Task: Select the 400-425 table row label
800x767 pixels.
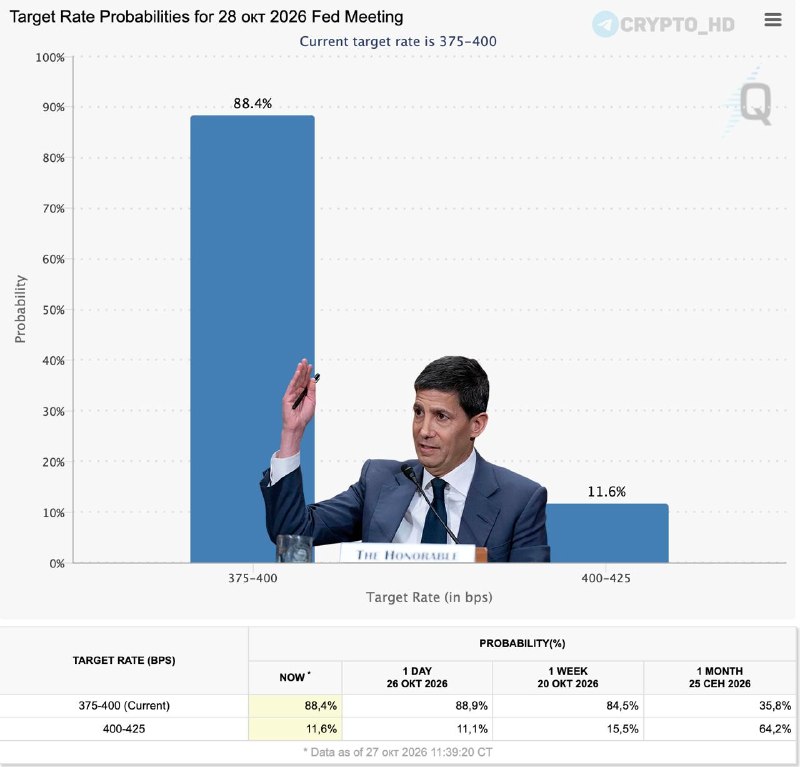Action: [124, 729]
